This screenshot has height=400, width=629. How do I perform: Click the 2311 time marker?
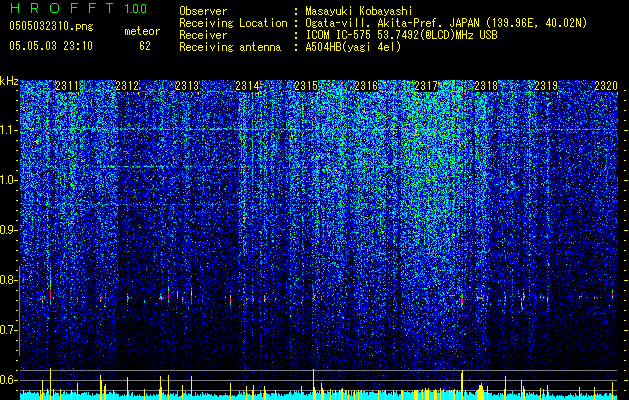(67, 86)
